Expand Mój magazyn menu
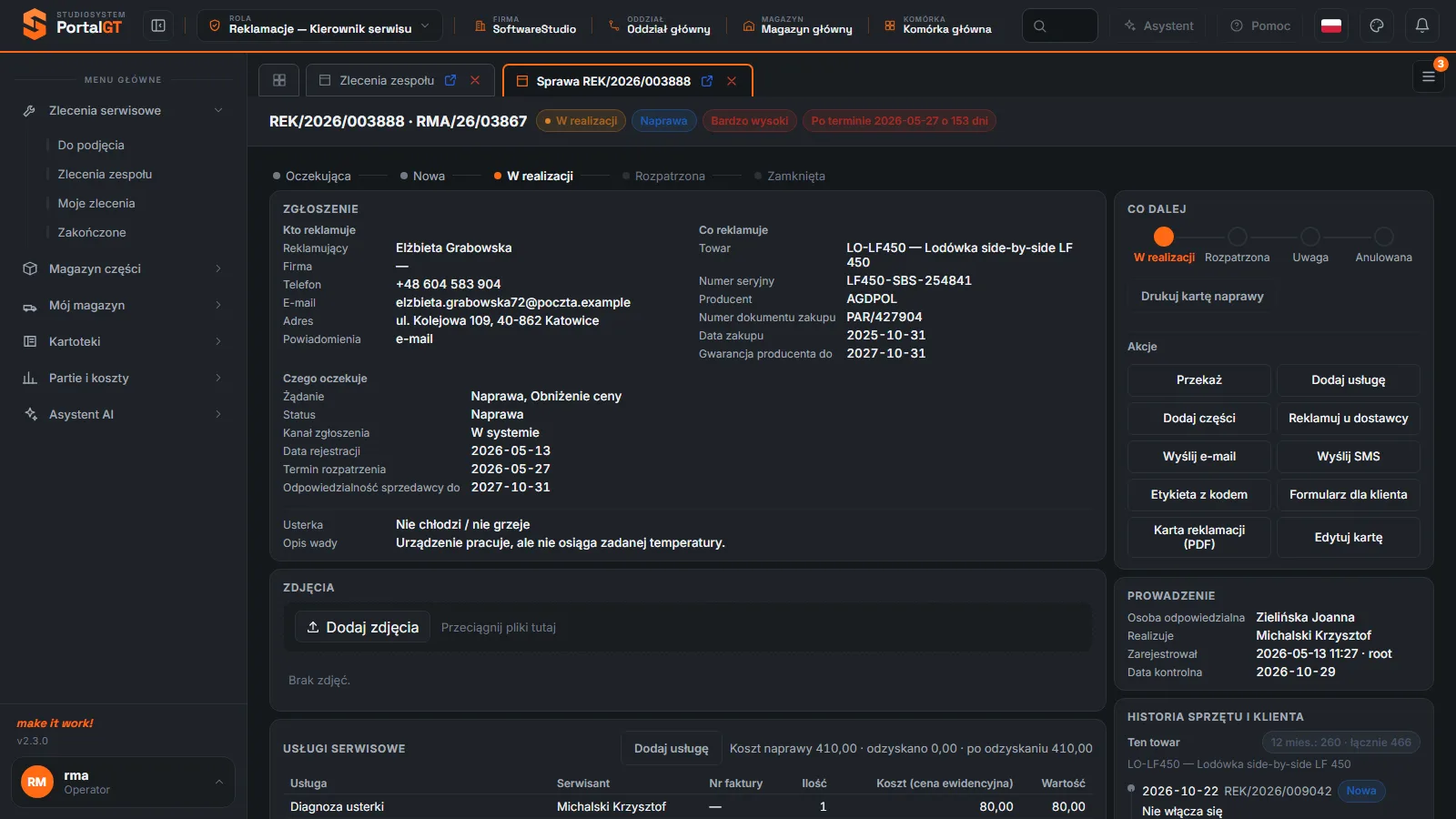 point(123,305)
